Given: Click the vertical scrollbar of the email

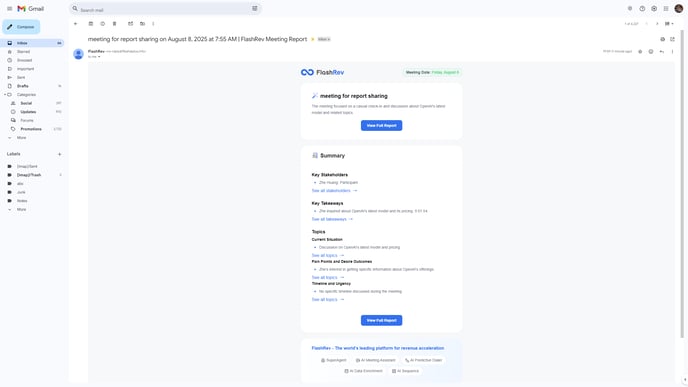Looking at the screenshot, I should coord(682,184).
